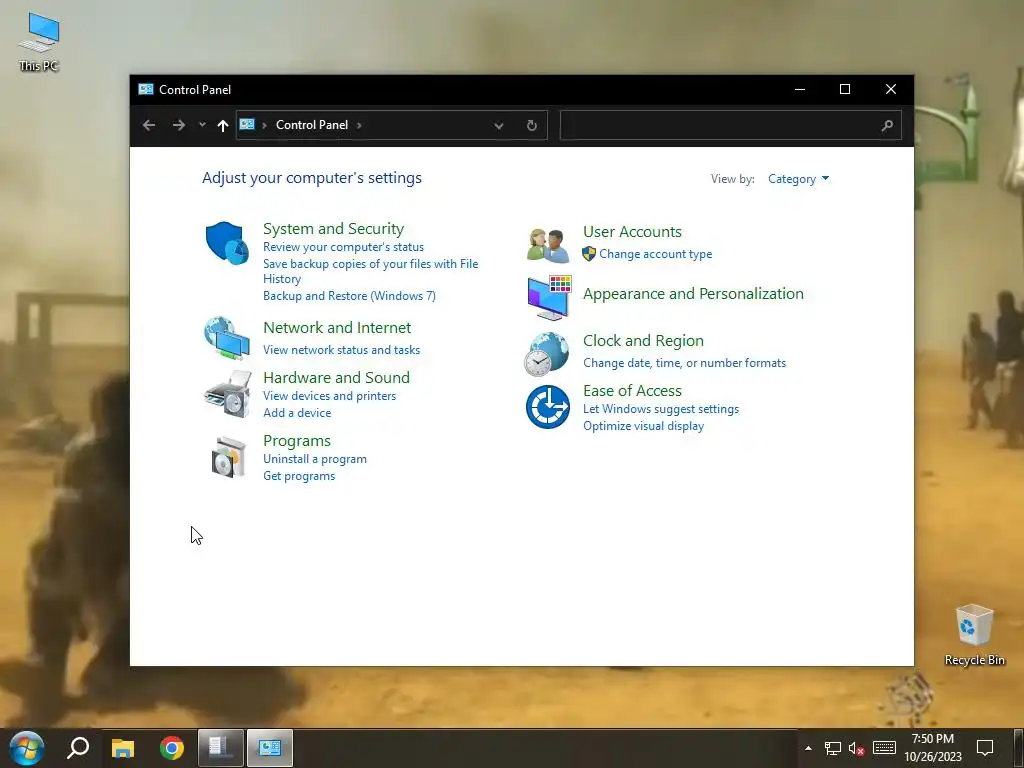The image size is (1024, 768).
Task: Open File Explorer from the taskbar
Action: 123,748
